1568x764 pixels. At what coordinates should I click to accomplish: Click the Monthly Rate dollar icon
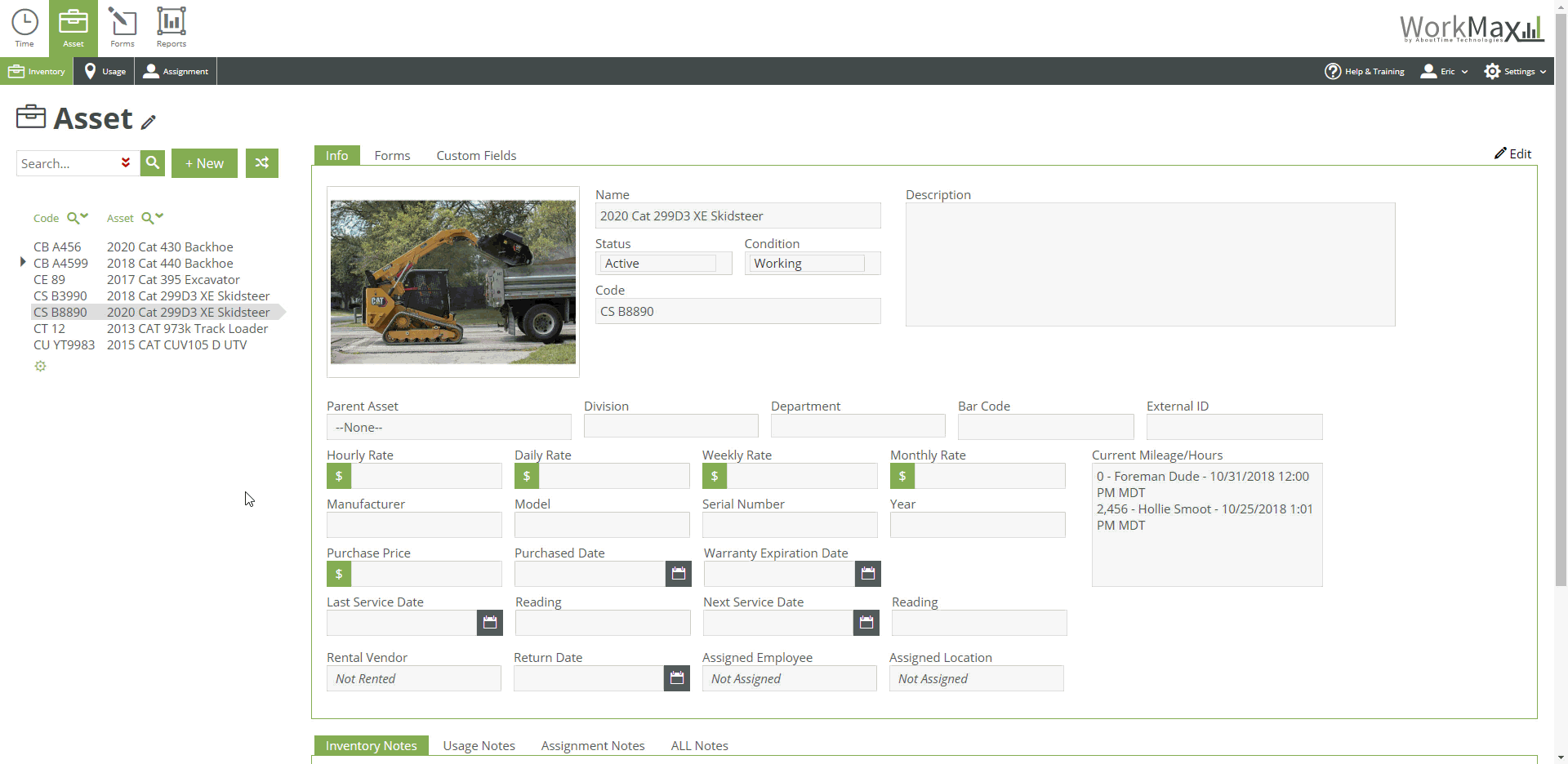click(x=902, y=476)
